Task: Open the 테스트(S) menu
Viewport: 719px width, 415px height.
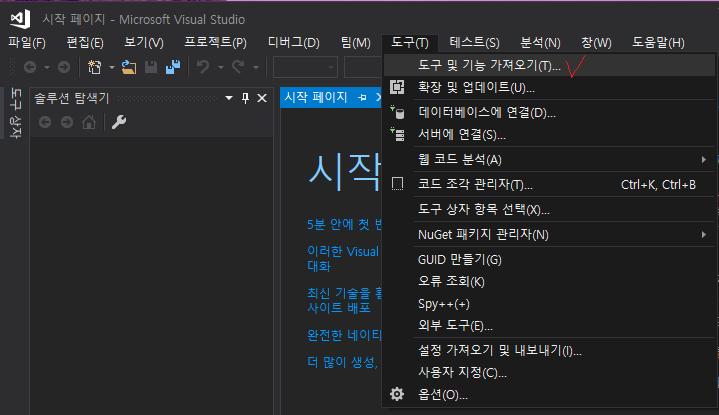Action: 474,43
